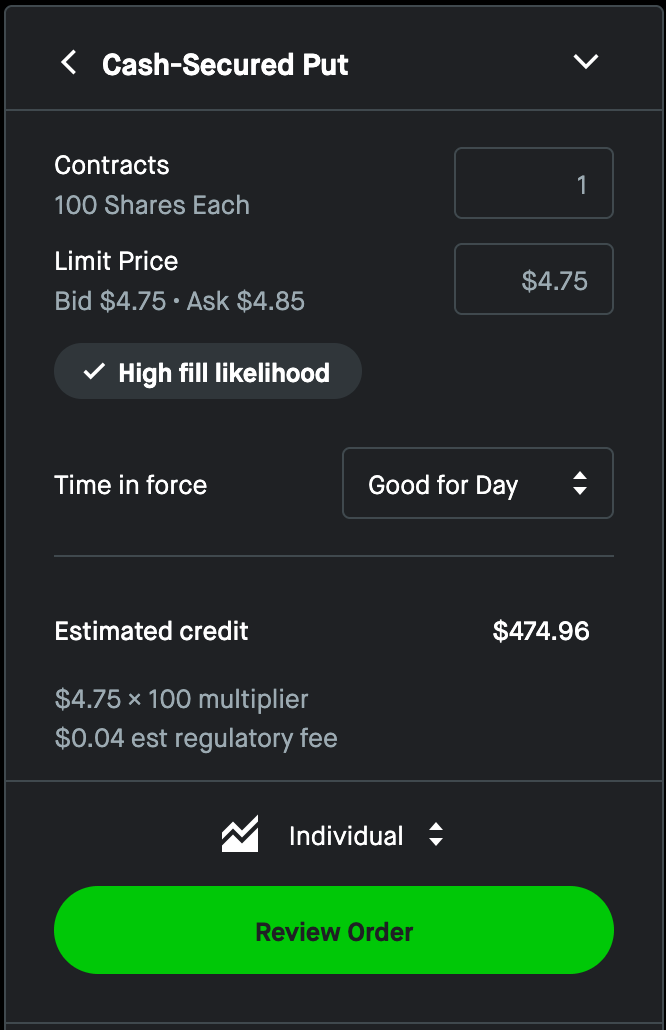Click the checkmark in the fill likelihood chip
Image resolution: width=666 pixels, height=1030 pixels.
coord(94,372)
